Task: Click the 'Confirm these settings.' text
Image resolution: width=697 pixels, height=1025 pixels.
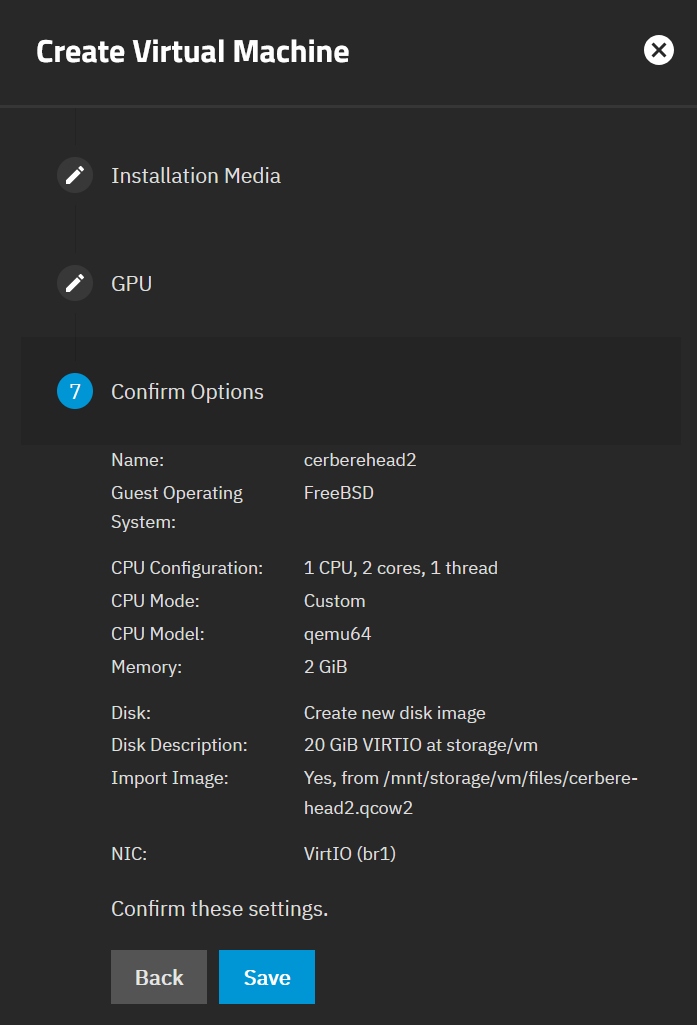Action: pos(219,910)
